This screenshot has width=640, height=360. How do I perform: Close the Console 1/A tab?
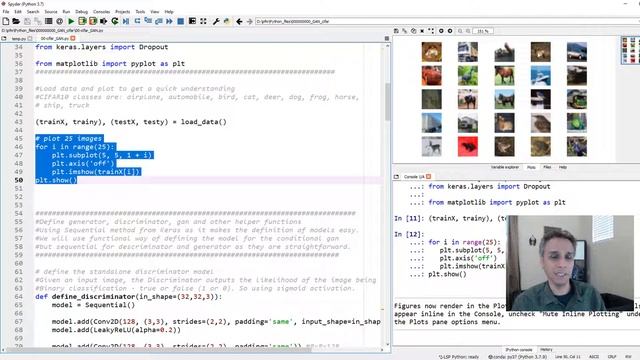pos(429,177)
